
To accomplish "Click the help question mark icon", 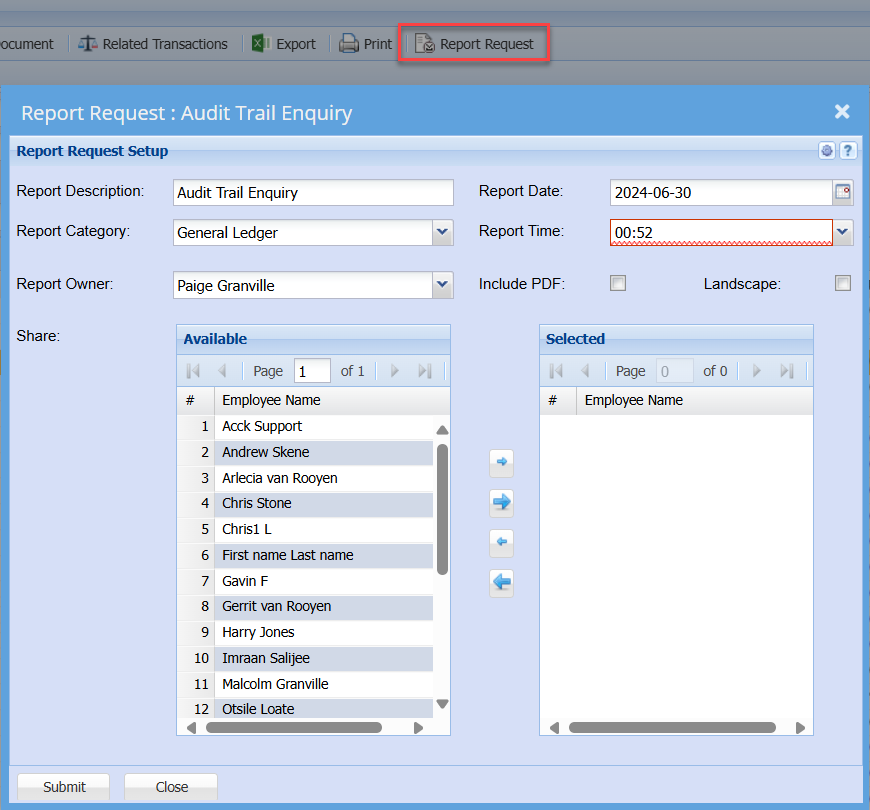I will pyautogui.click(x=847, y=151).
